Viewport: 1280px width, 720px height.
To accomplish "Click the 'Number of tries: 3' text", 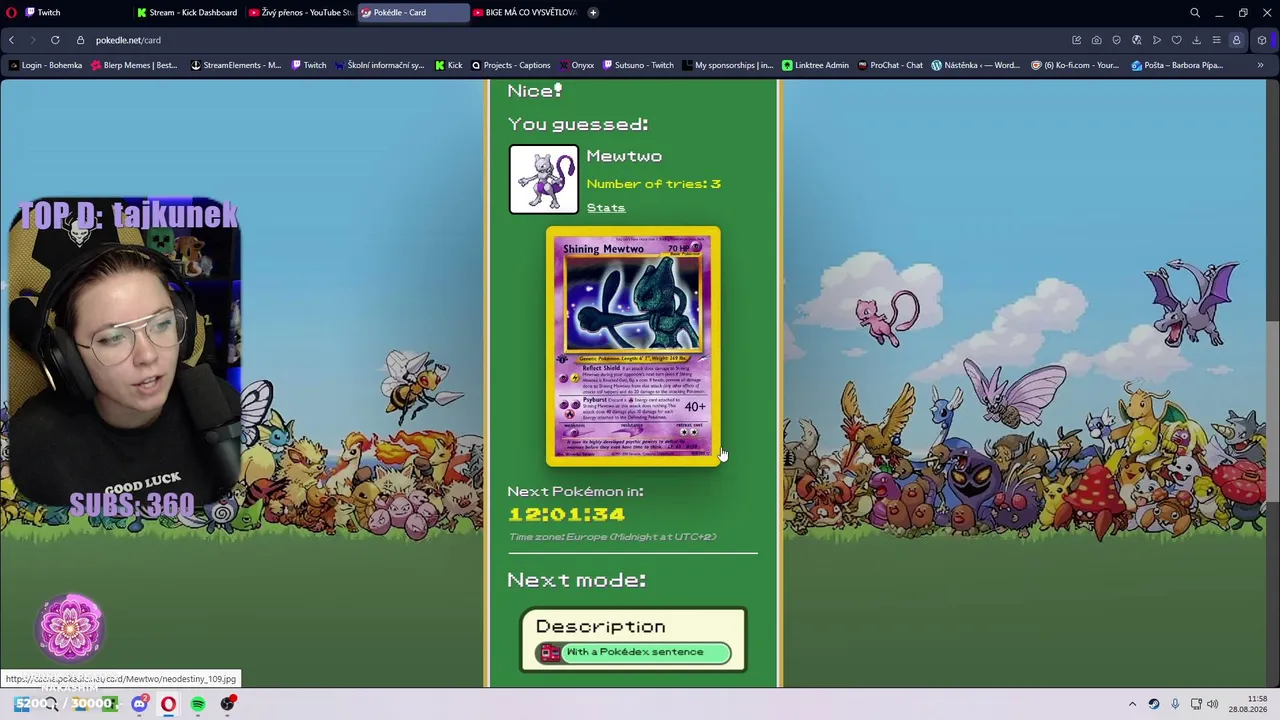I will 653,184.
